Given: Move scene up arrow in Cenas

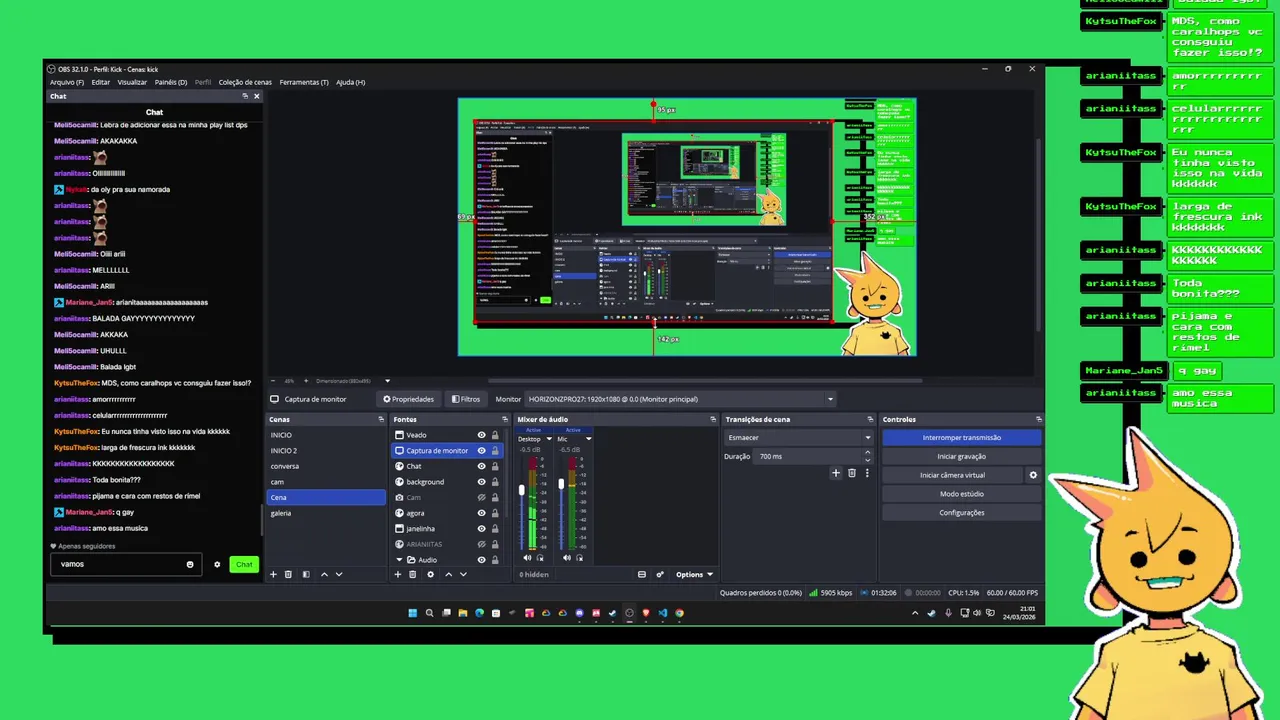Looking at the screenshot, I should (x=324, y=574).
